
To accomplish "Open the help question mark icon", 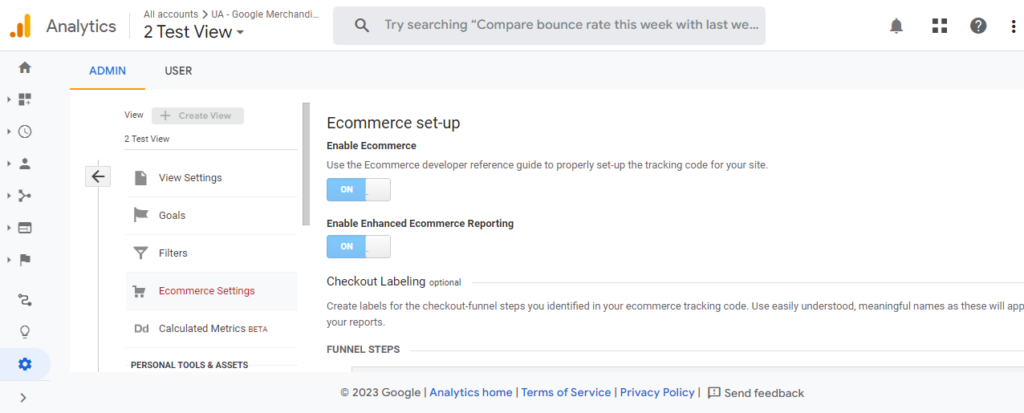I will (978, 26).
